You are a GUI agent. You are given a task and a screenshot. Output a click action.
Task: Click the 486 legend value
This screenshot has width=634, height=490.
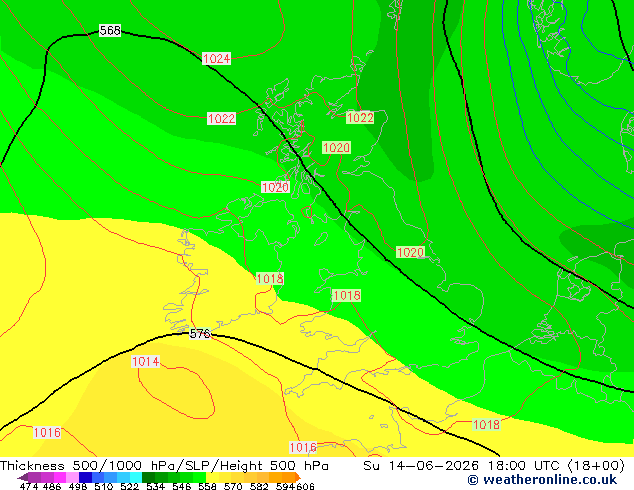52,486
